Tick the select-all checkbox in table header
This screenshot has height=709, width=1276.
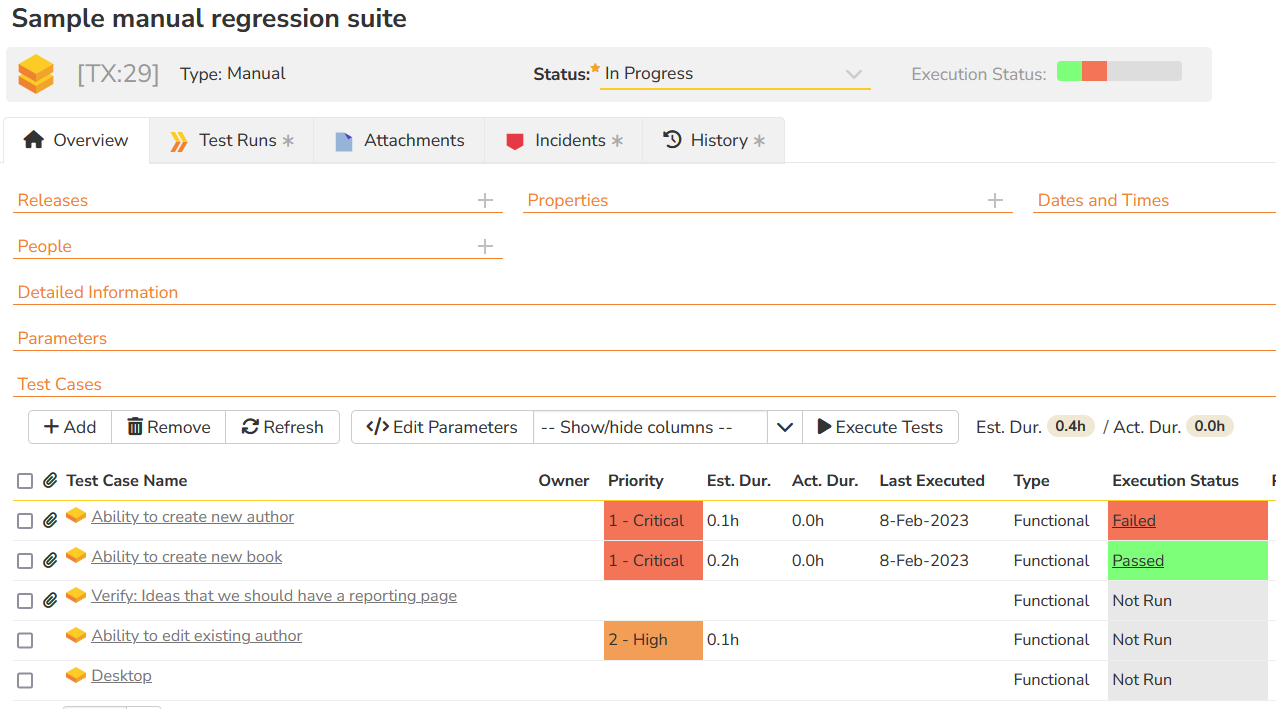click(25, 481)
